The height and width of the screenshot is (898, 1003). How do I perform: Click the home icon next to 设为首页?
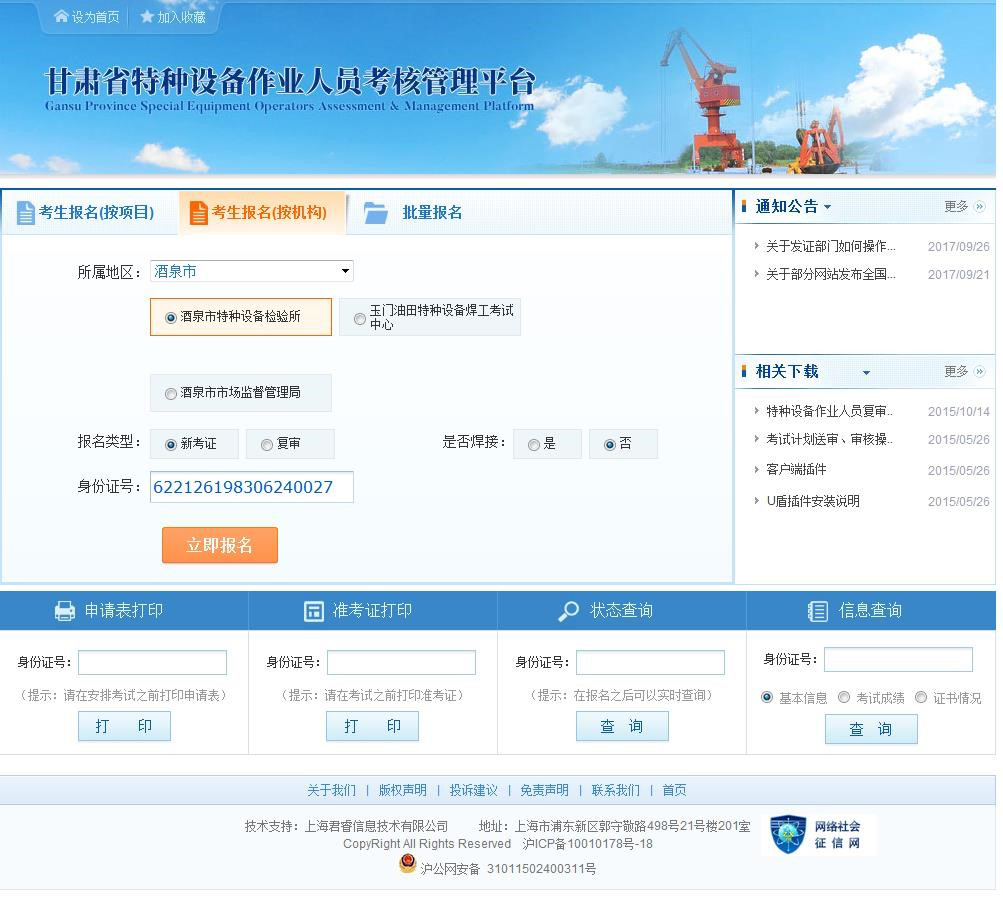pos(60,16)
